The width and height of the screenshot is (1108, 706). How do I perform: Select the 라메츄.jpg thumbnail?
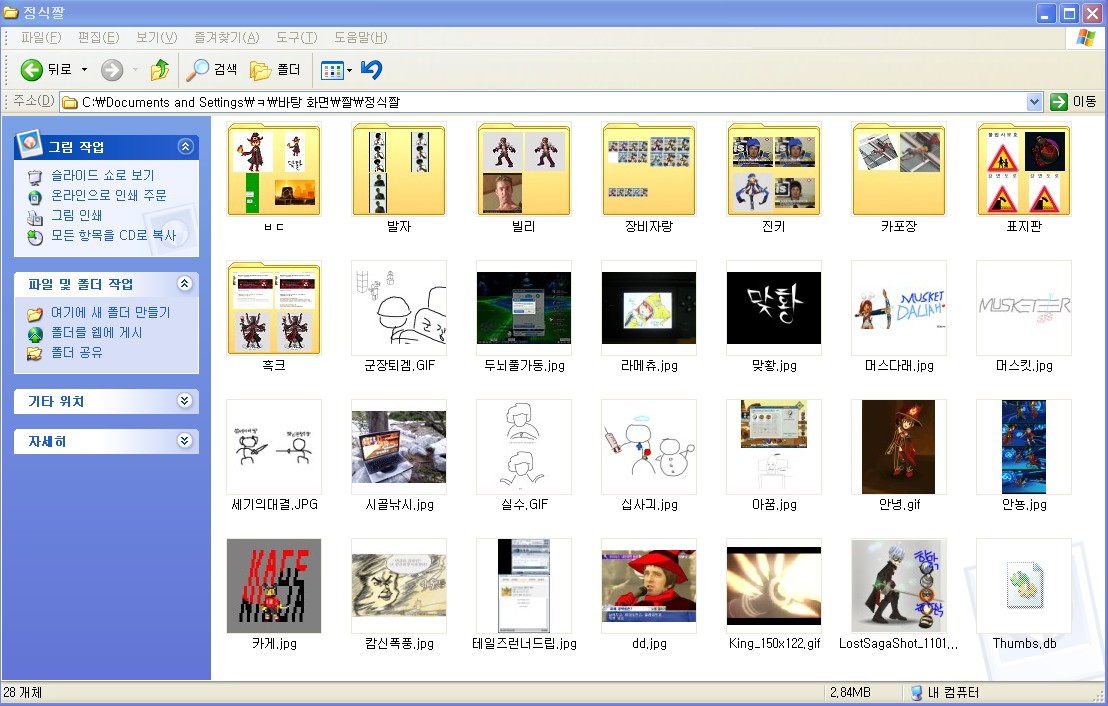(649, 308)
